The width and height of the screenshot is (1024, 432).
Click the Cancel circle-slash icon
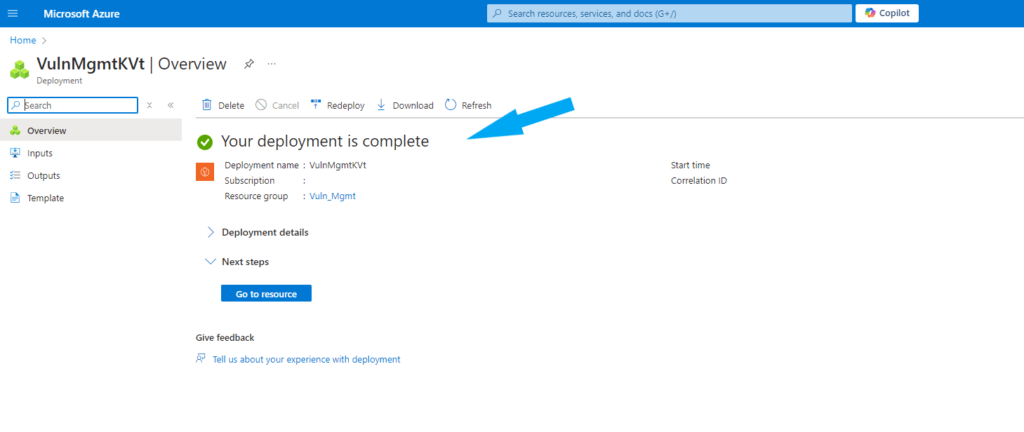click(x=261, y=105)
